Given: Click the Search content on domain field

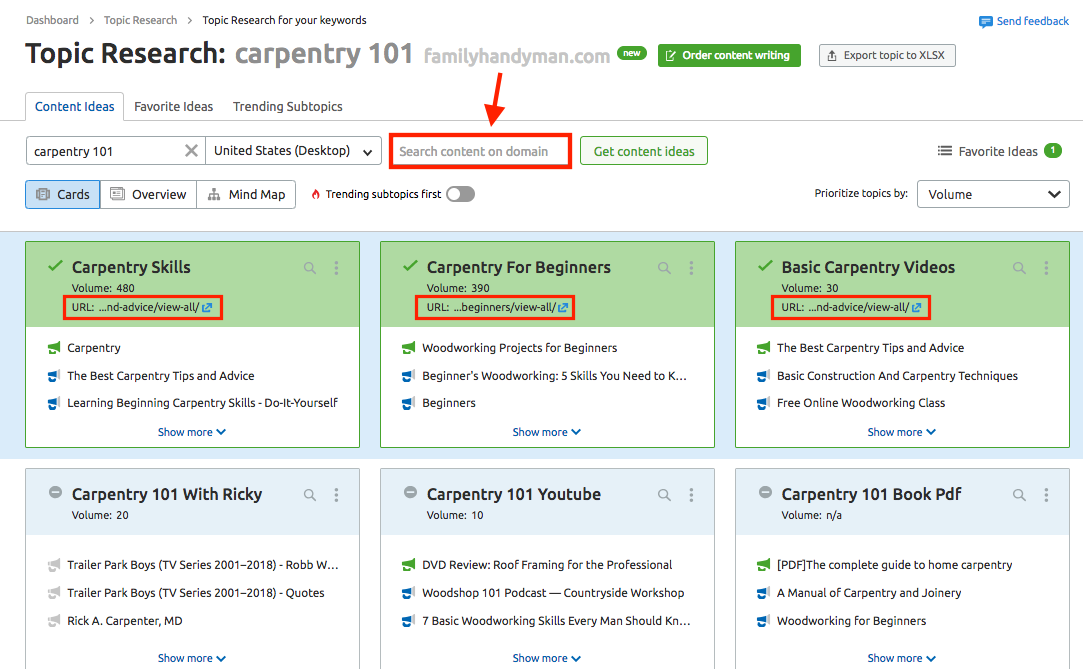Looking at the screenshot, I should [x=480, y=151].
